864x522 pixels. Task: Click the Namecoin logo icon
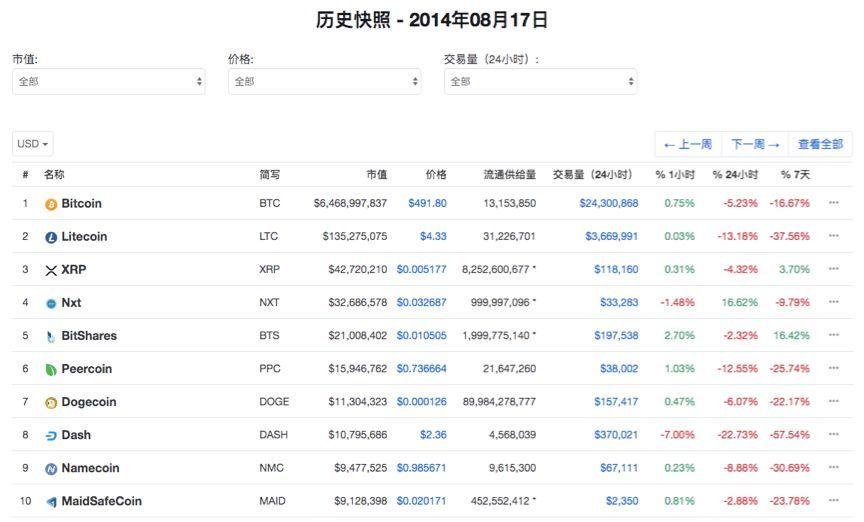[51, 469]
